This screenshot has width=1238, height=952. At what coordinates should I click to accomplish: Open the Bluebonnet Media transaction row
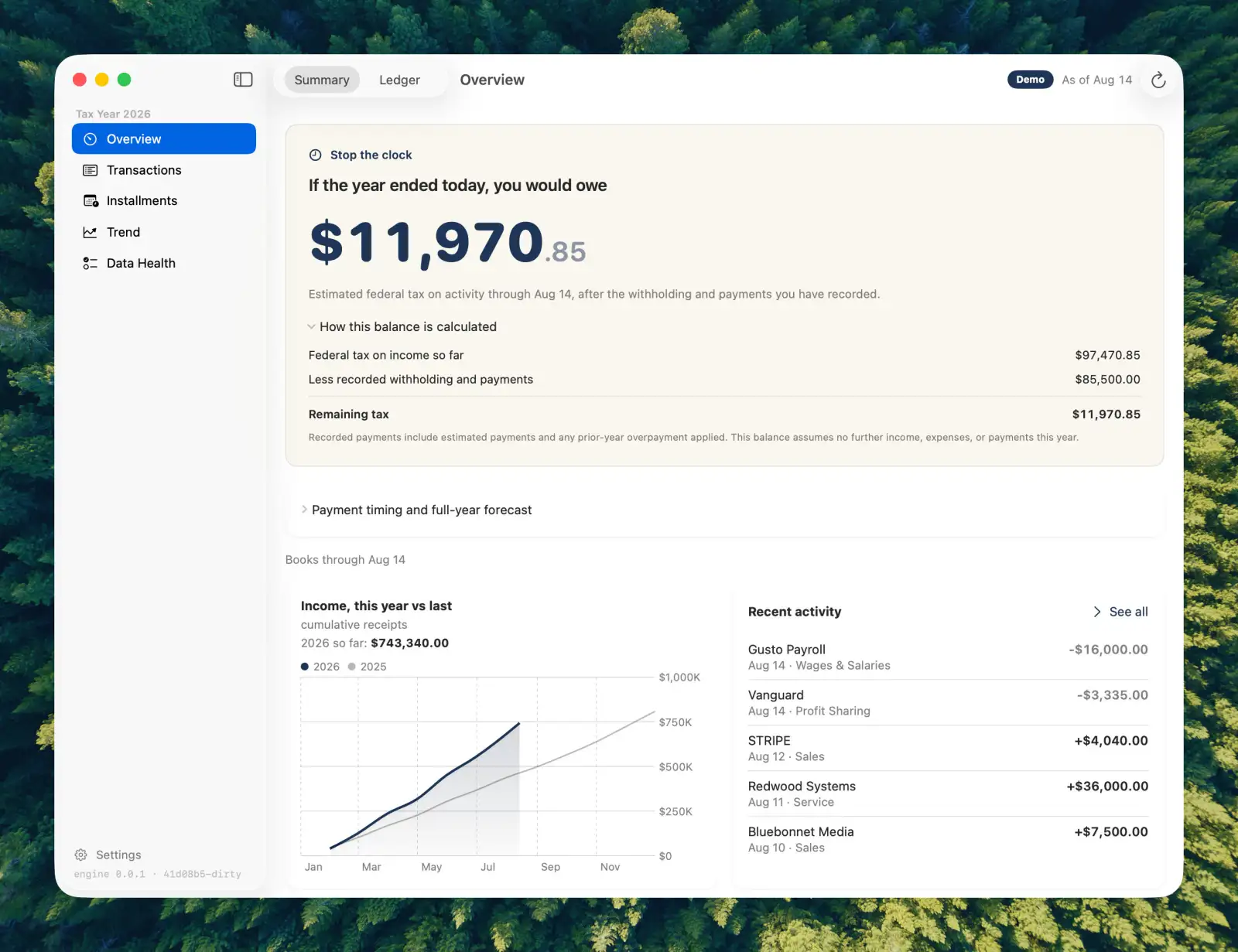[x=948, y=840]
